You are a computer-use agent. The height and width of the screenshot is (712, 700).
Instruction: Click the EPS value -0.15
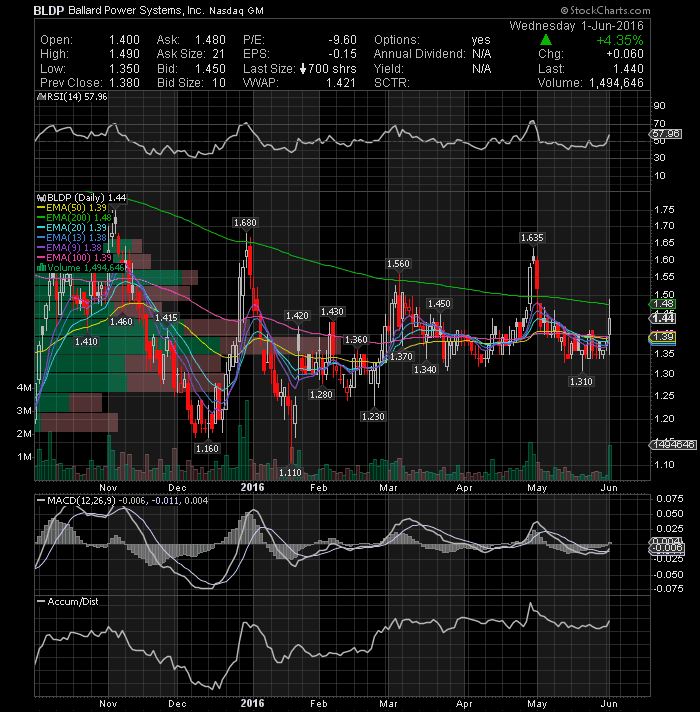pyautogui.click(x=342, y=54)
